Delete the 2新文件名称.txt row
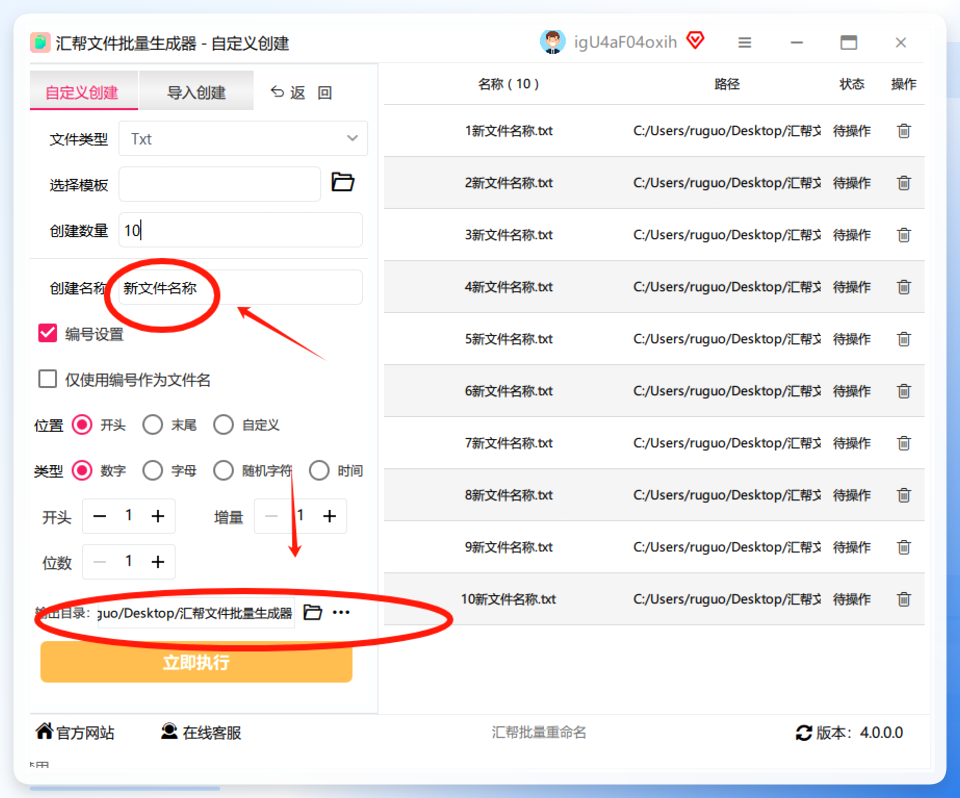Viewport: 960px width, 798px height. 904,183
